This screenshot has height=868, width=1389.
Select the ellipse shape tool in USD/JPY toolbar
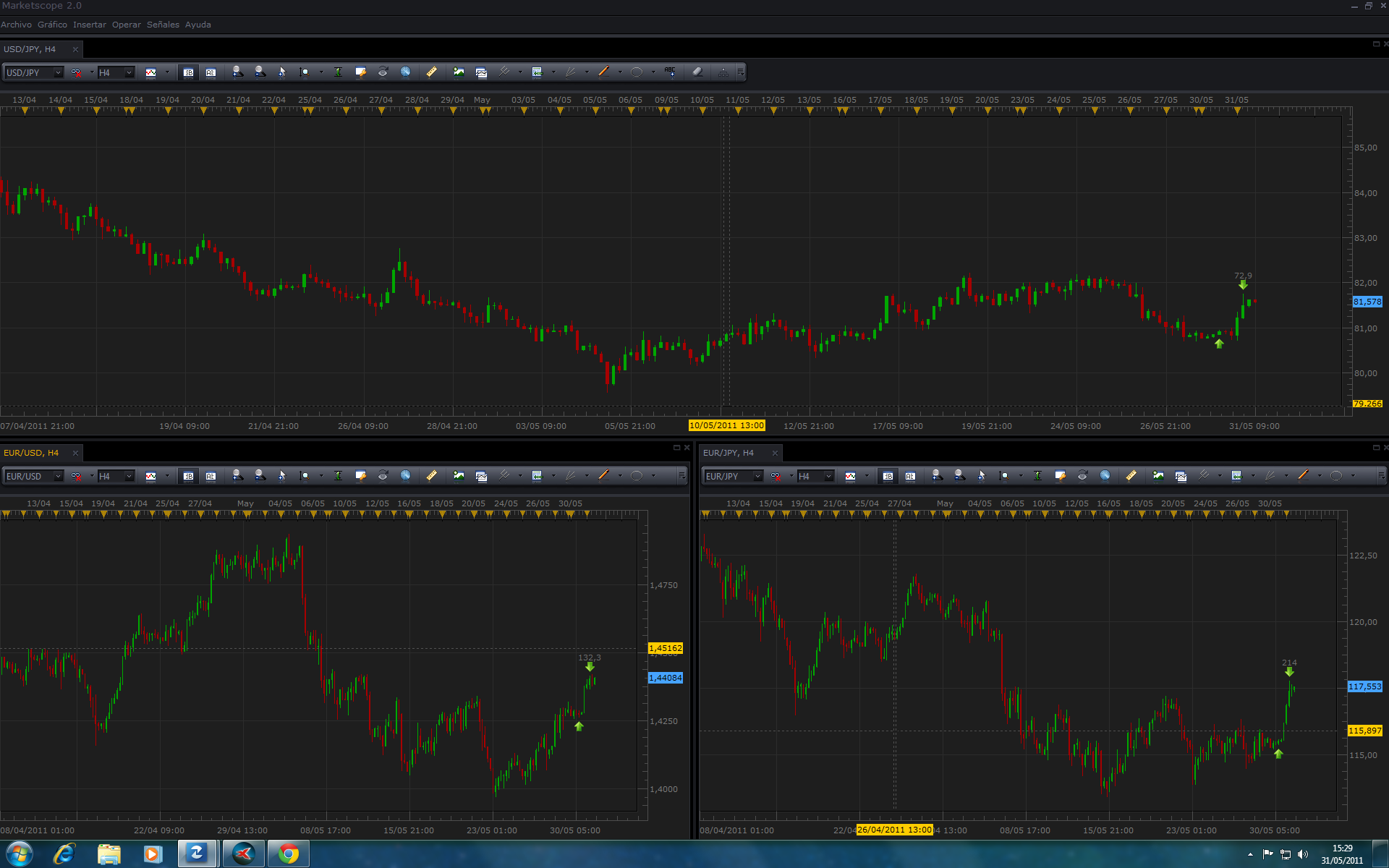click(x=637, y=72)
